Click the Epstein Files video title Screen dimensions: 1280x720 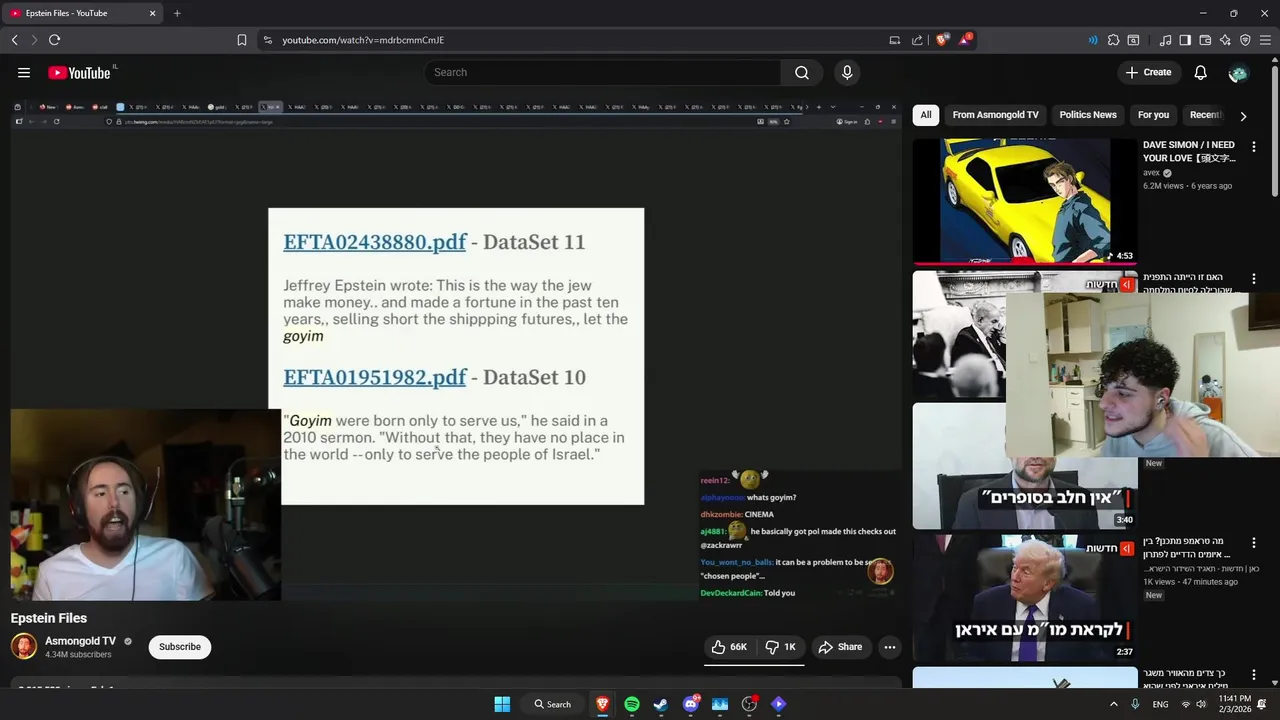pyautogui.click(x=49, y=618)
